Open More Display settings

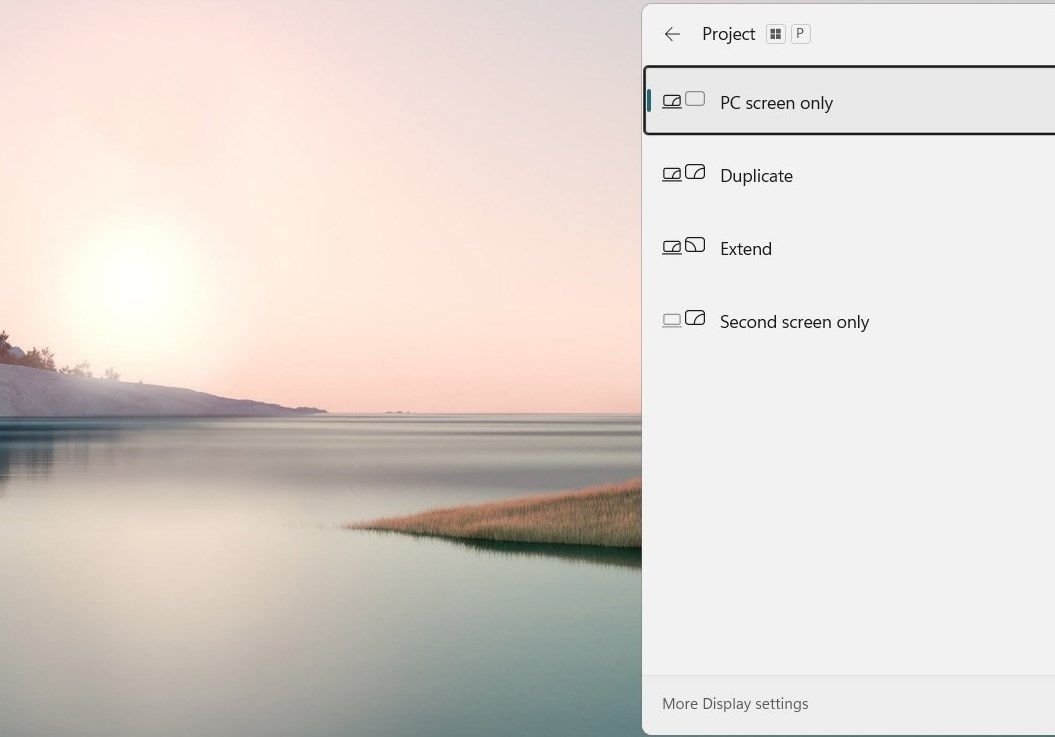coord(735,704)
